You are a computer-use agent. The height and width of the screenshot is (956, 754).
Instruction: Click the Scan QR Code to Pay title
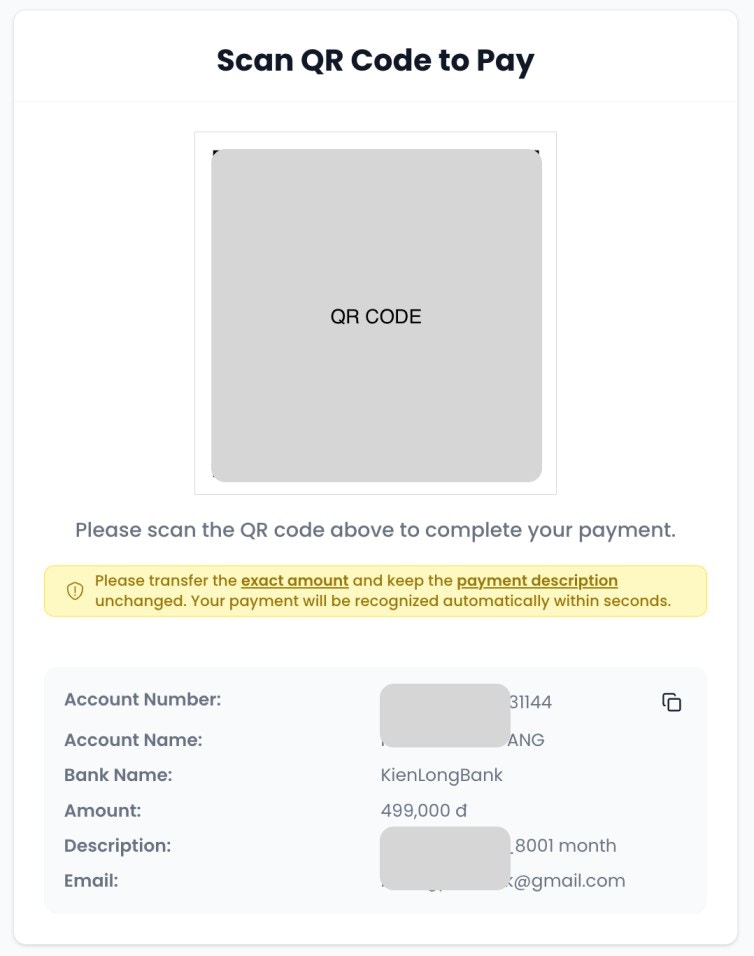[x=375, y=59]
